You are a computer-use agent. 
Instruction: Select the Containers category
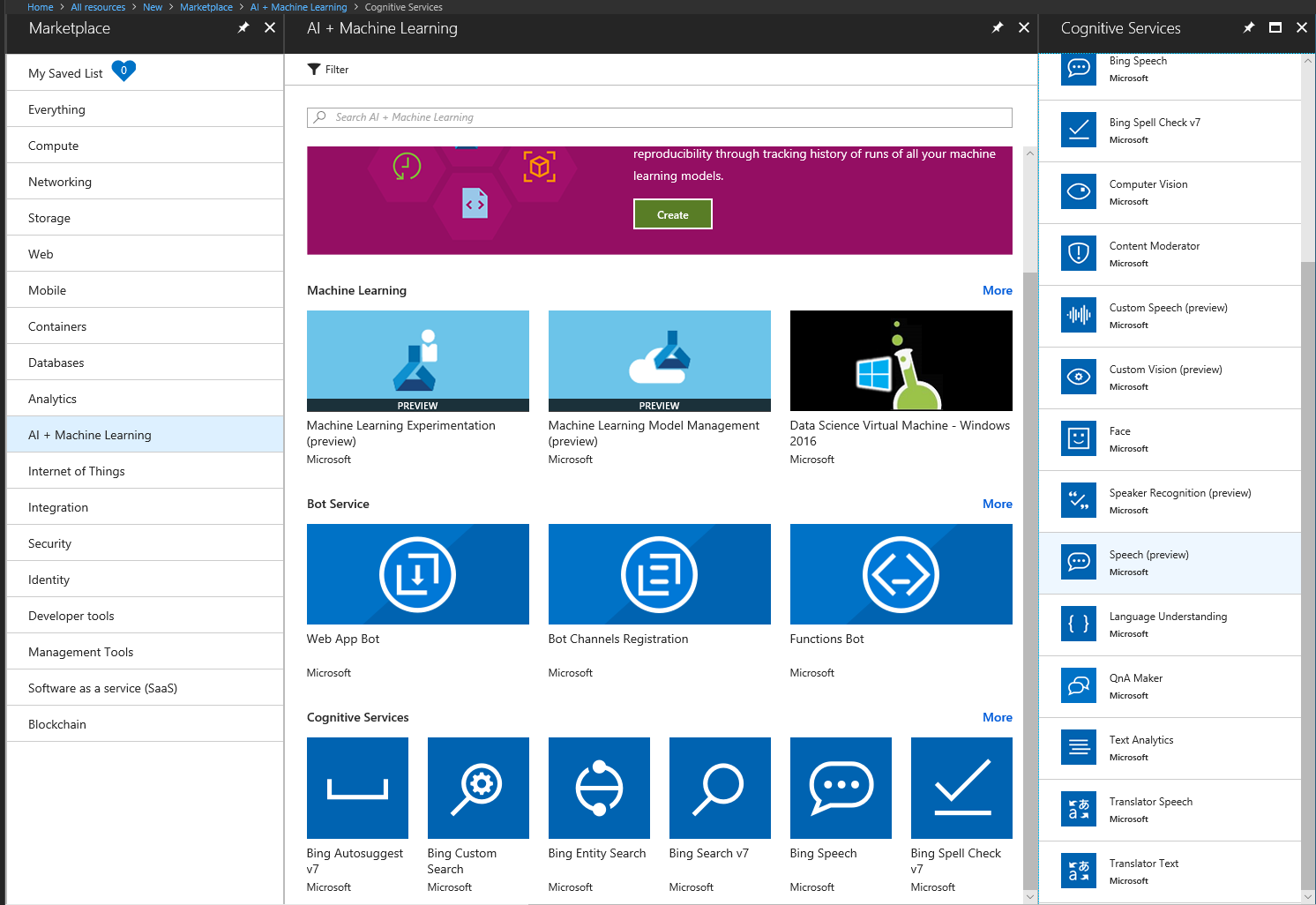[x=145, y=326]
